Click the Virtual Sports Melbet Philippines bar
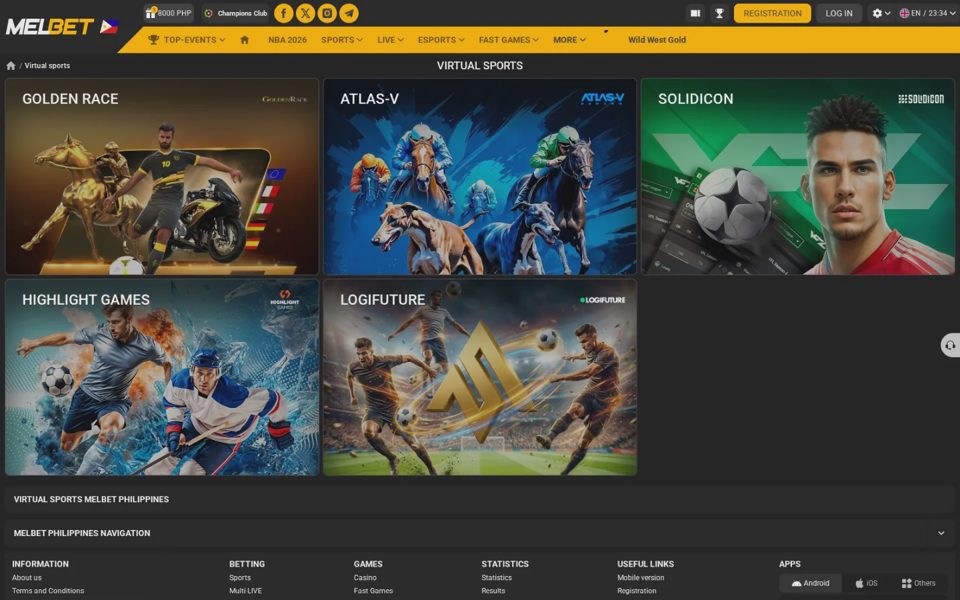Image resolution: width=960 pixels, height=600 pixels. coord(480,499)
